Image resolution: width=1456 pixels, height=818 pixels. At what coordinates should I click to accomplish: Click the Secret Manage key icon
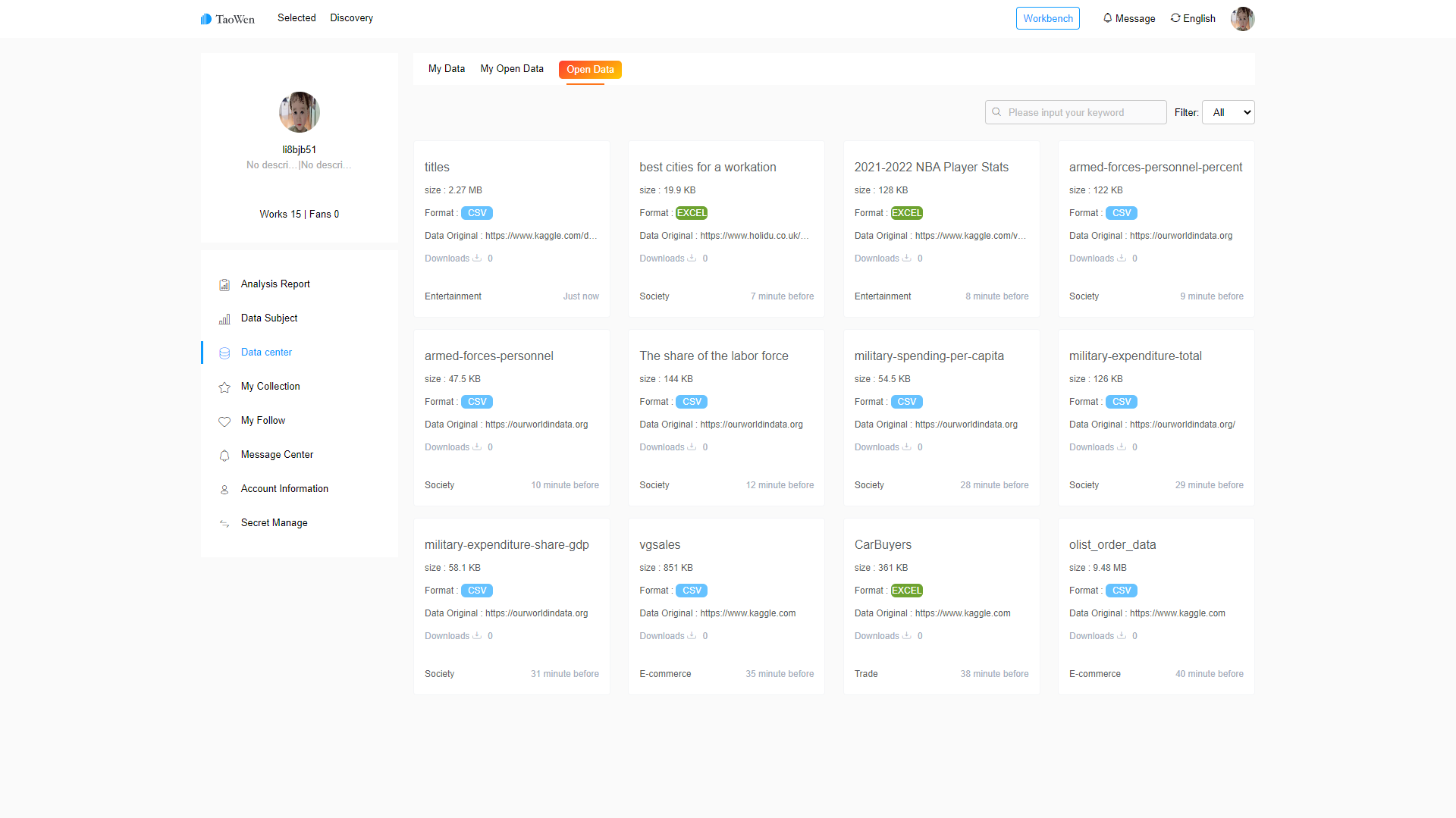pos(224,524)
